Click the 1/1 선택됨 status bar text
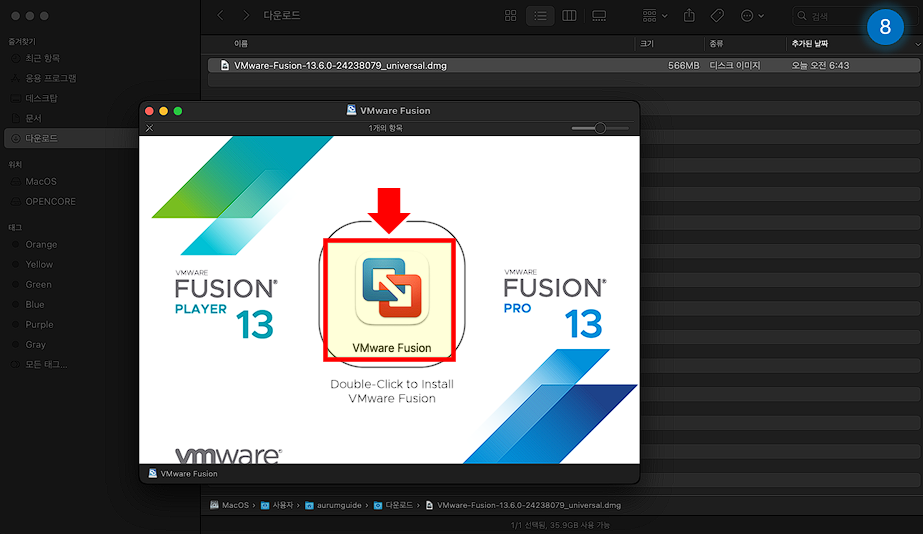This screenshot has width=923, height=534. click(560, 525)
